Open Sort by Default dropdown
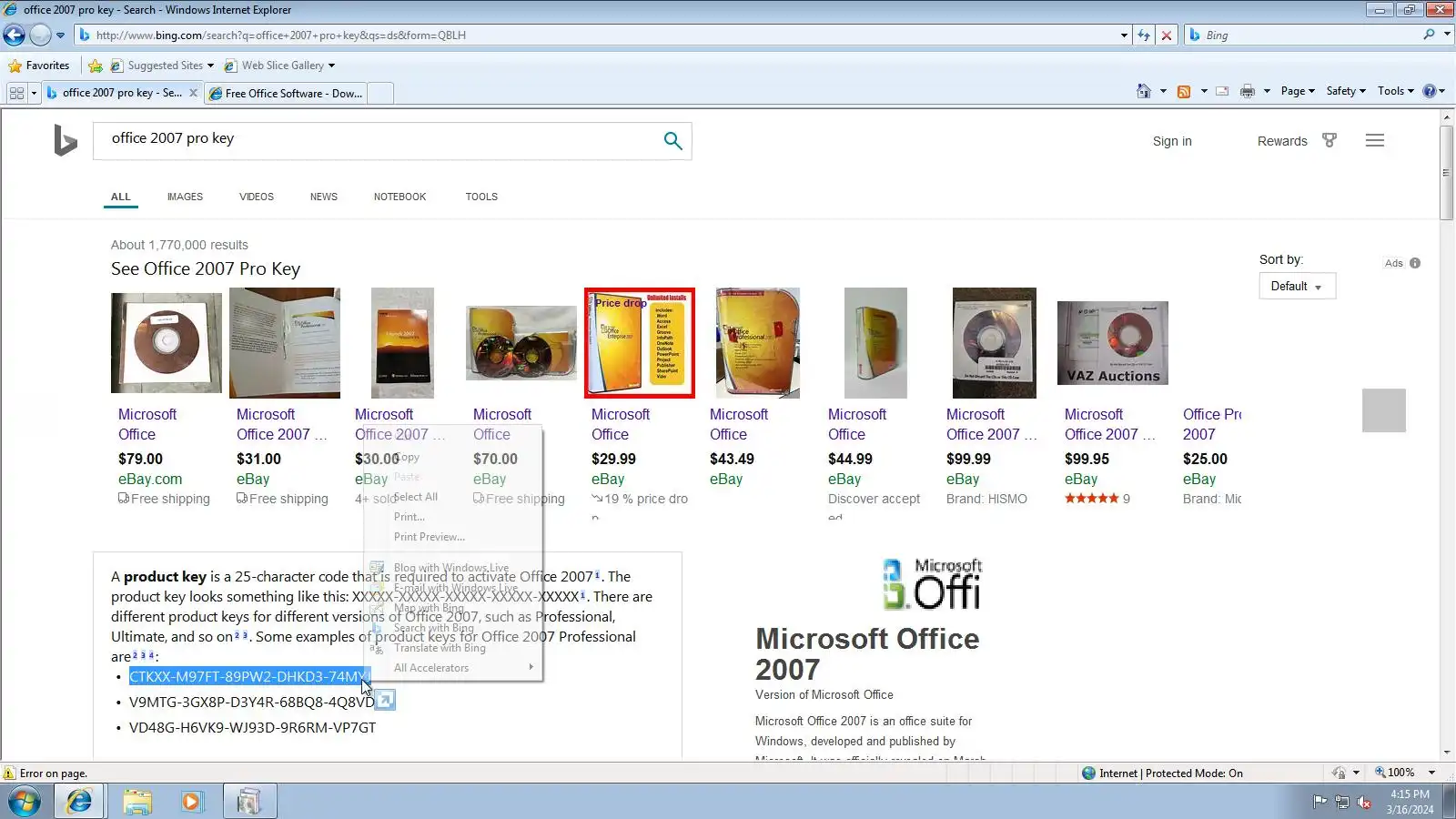1456x819 pixels. tap(1297, 287)
